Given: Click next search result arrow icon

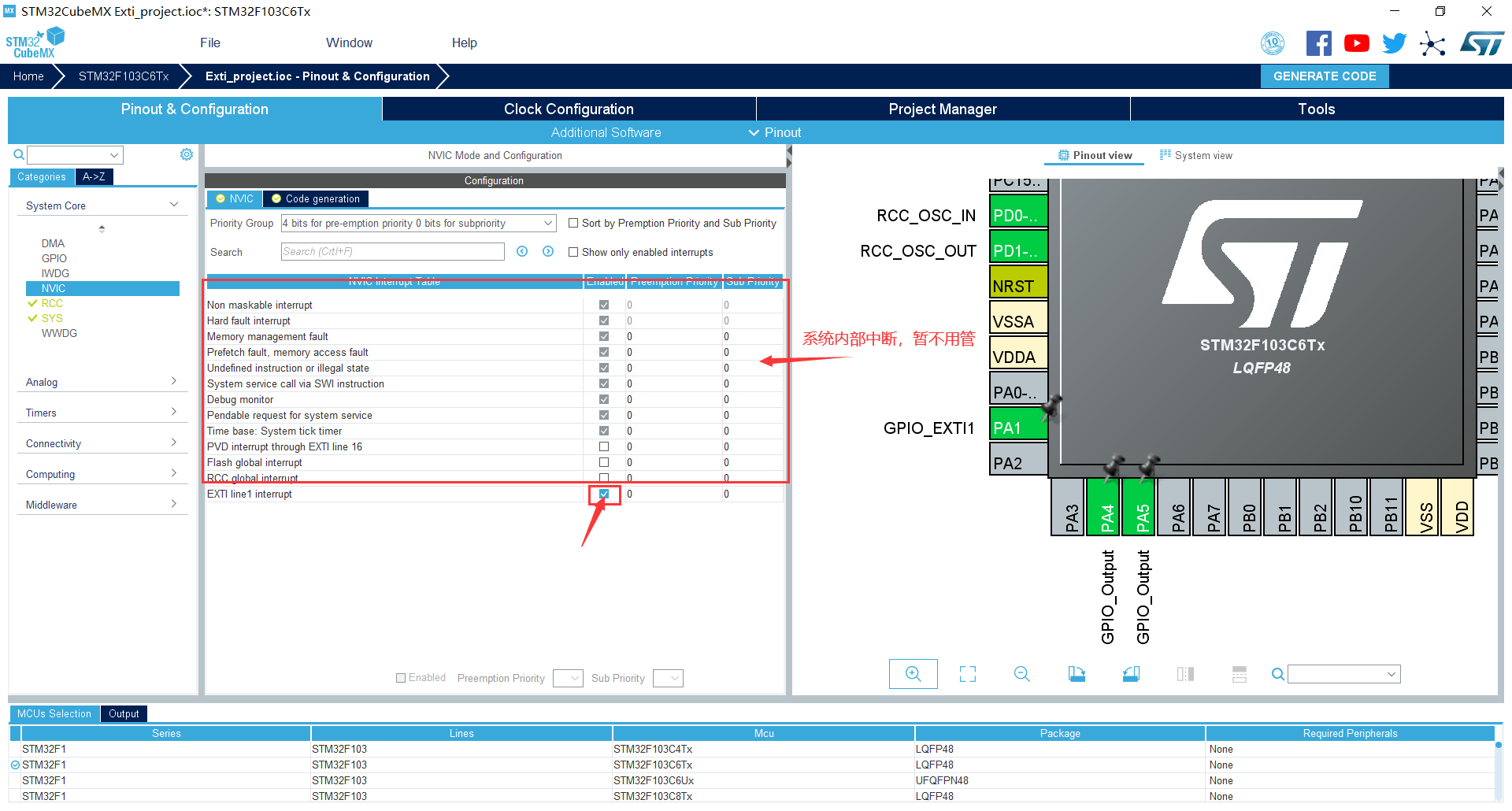Looking at the screenshot, I should [548, 251].
